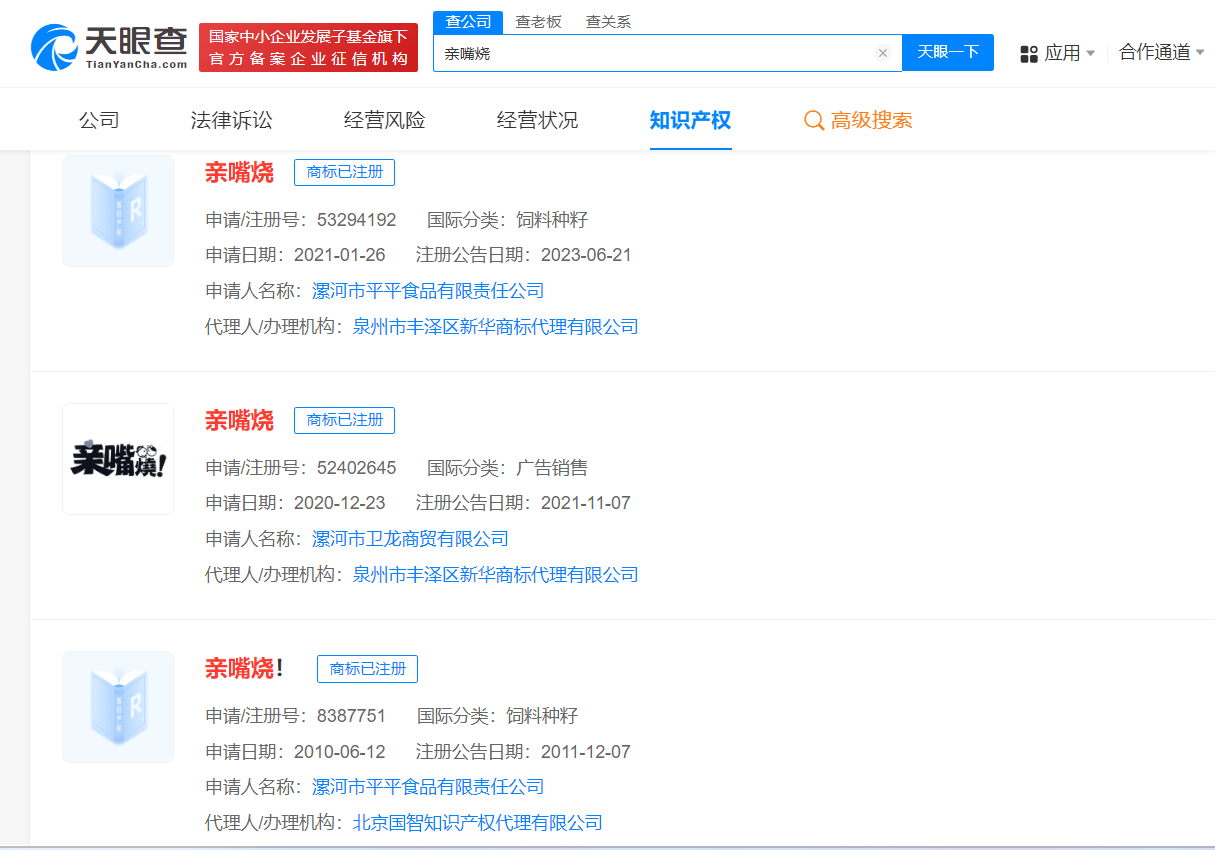The height and width of the screenshot is (850, 1215).
Task: Select registration number 53294192 text
Action: point(357,219)
